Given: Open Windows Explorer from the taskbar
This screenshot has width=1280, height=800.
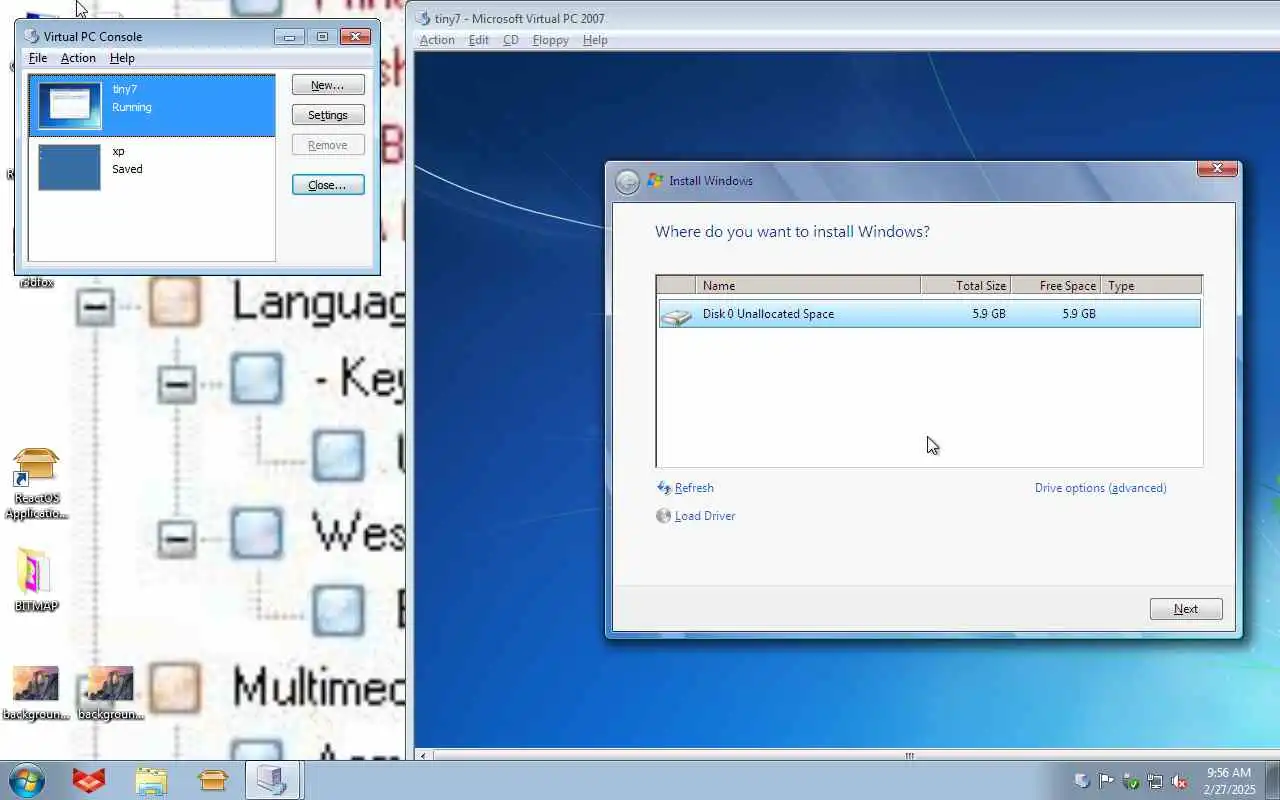Looking at the screenshot, I should coord(151,780).
